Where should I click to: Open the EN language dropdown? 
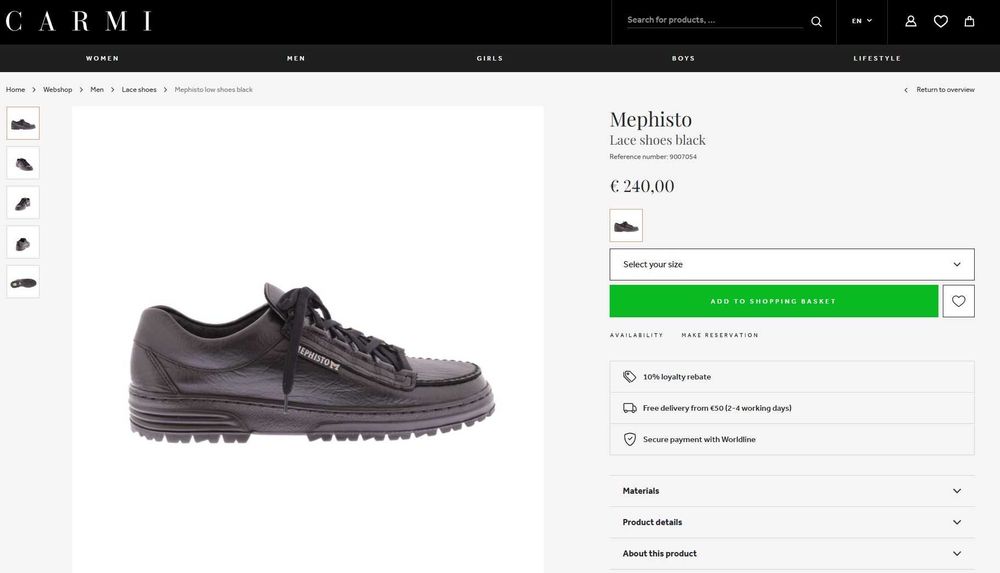pyautogui.click(x=861, y=21)
